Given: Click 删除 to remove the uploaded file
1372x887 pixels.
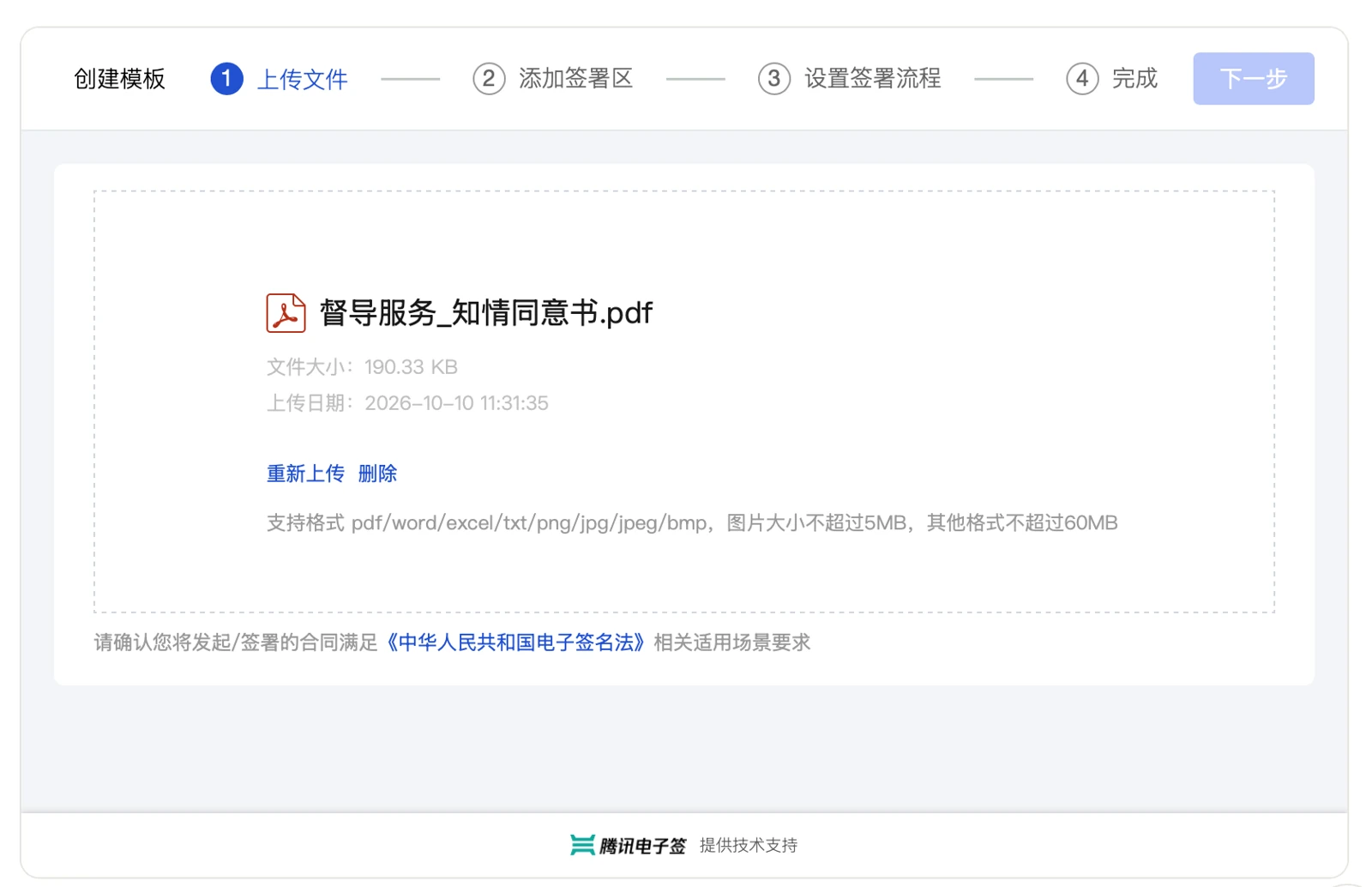Looking at the screenshot, I should [x=377, y=474].
